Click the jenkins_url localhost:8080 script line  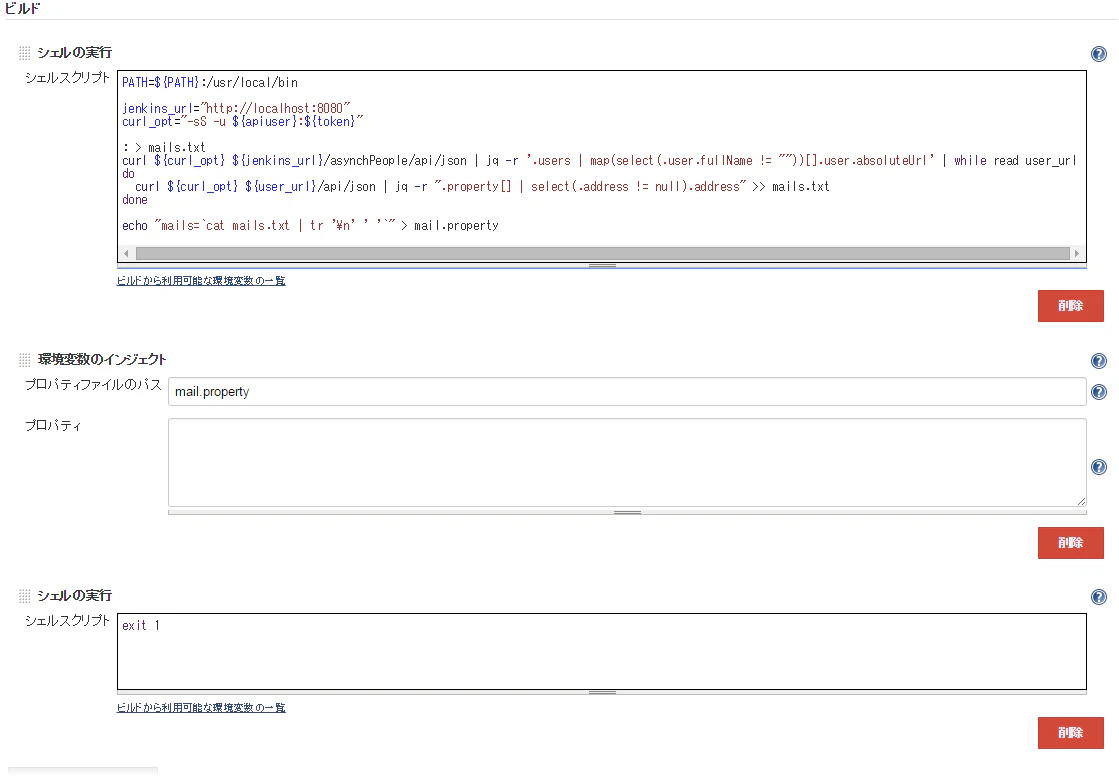coord(236,108)
